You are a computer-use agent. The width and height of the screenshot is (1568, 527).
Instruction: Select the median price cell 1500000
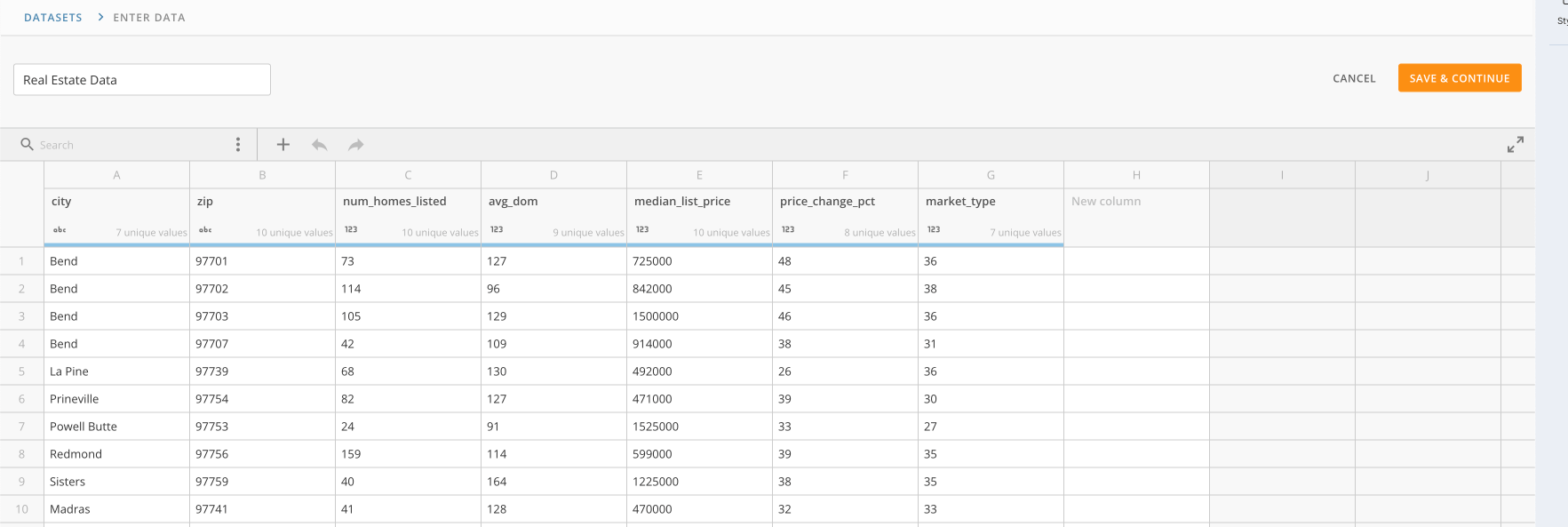click(x=699, y=316)
